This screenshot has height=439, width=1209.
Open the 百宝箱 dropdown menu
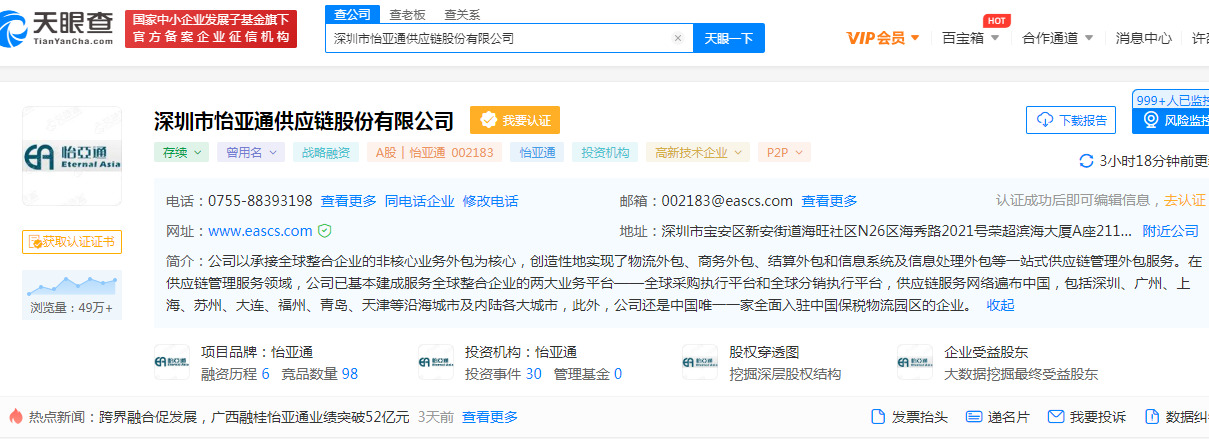pos(971,38)
